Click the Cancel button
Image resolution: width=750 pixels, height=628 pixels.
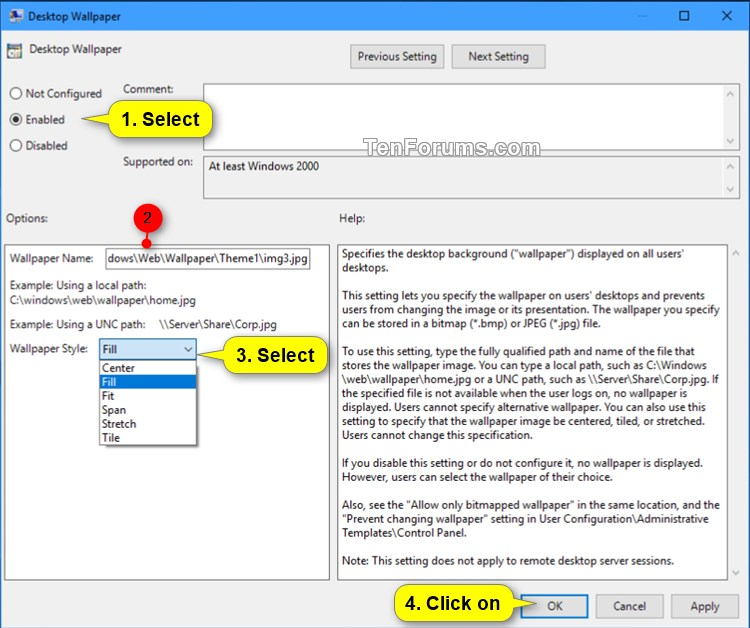tap(629, 606)
